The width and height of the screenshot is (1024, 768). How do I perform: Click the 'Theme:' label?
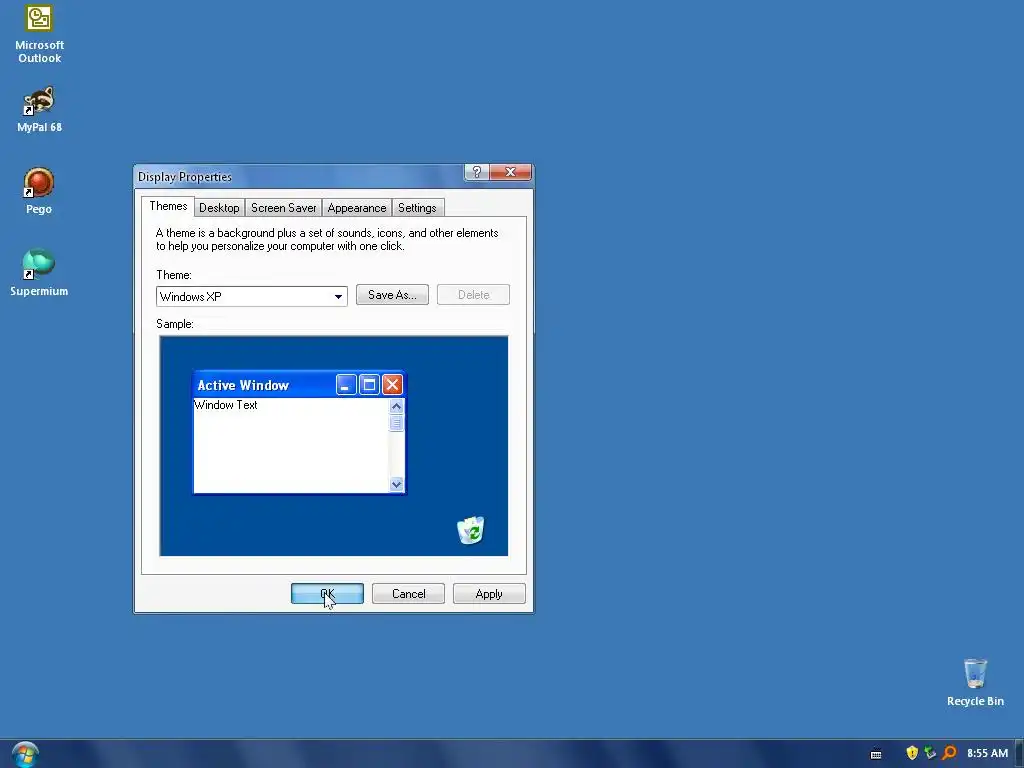click(x=174, y=275)
